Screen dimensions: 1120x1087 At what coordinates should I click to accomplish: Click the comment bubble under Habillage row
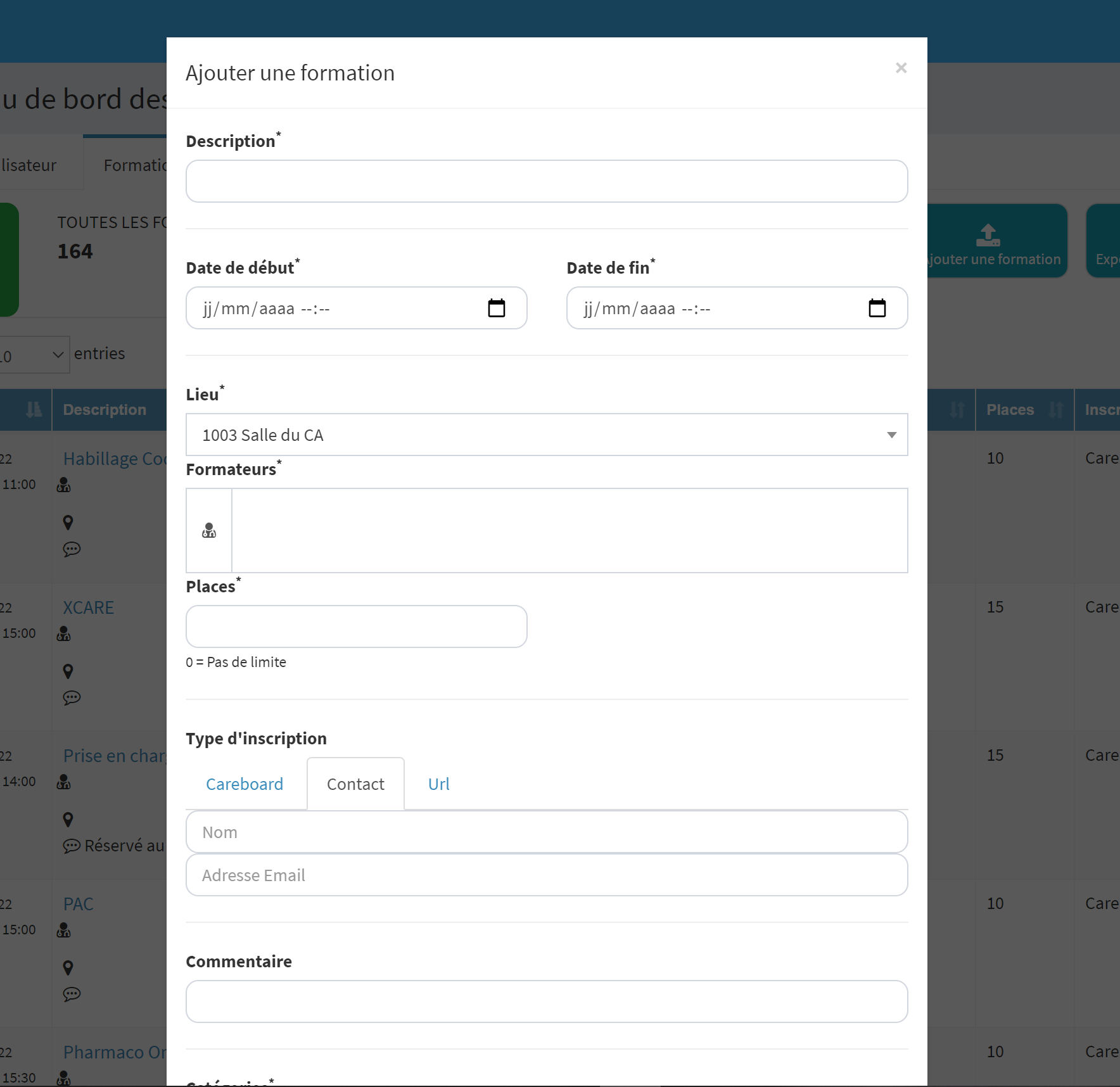[x=72, y=549]
